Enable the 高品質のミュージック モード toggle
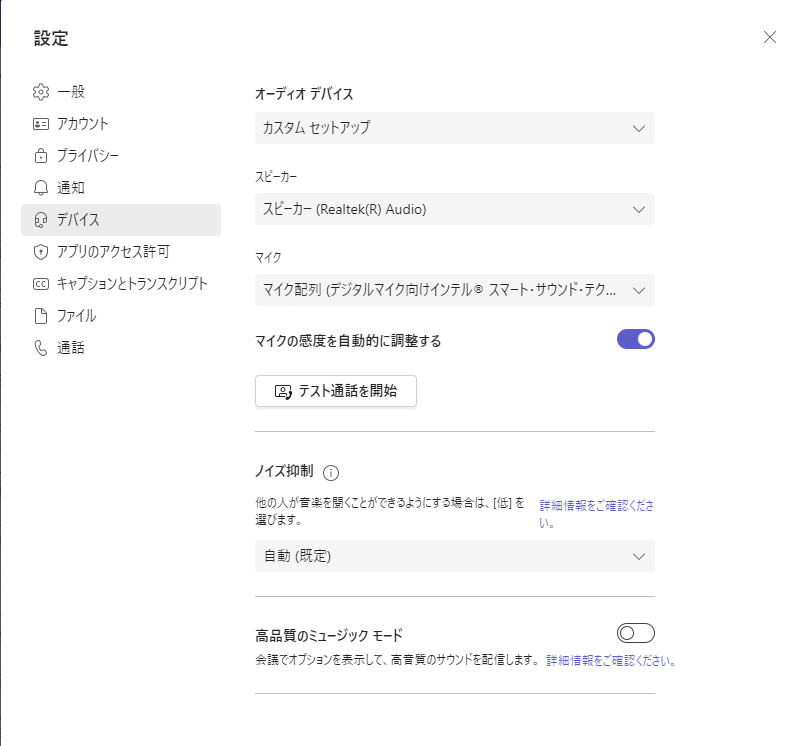799x746 pixels. [x=635, y=633]
